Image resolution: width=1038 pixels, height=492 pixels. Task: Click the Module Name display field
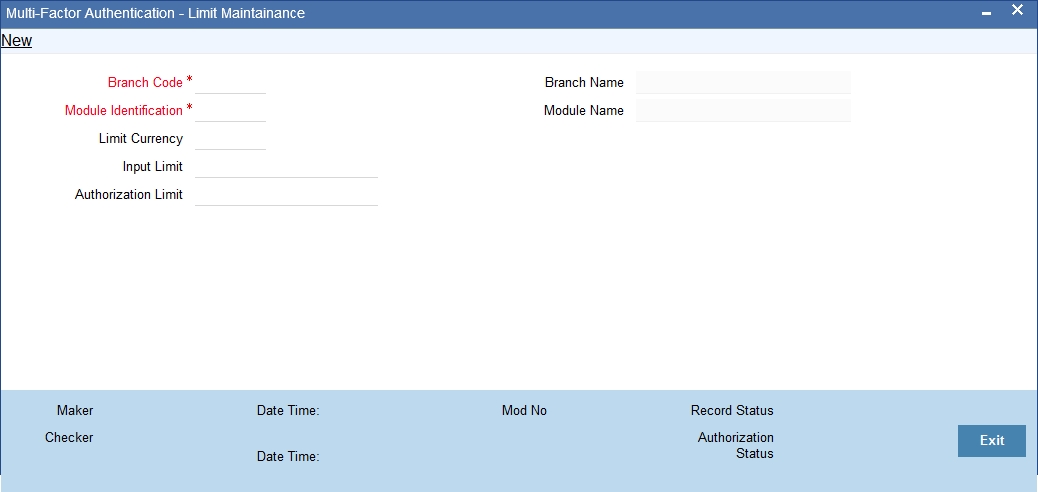pos(743,111)
